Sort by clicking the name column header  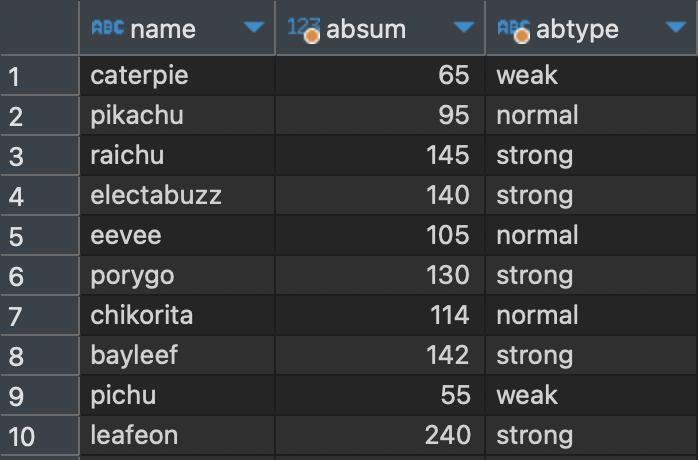pyautogui.click(x=163, y=29)
